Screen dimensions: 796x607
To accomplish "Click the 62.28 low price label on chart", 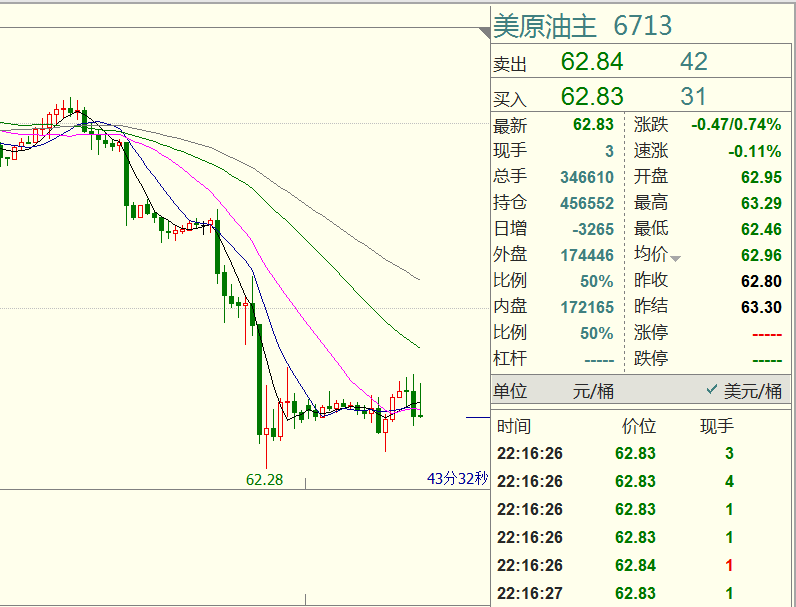I will pyautogui.click(x=264, y=480).
